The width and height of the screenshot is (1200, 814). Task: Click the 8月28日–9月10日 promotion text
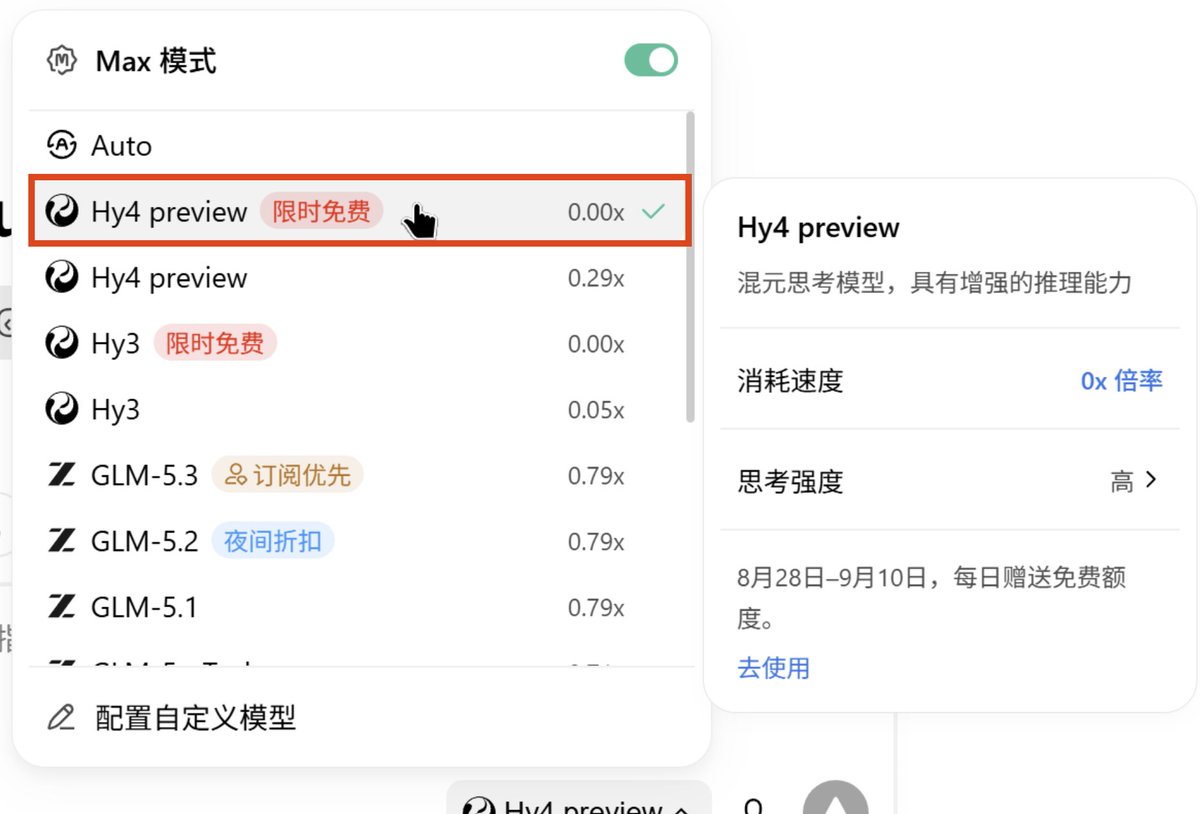(x=932, y=598)
